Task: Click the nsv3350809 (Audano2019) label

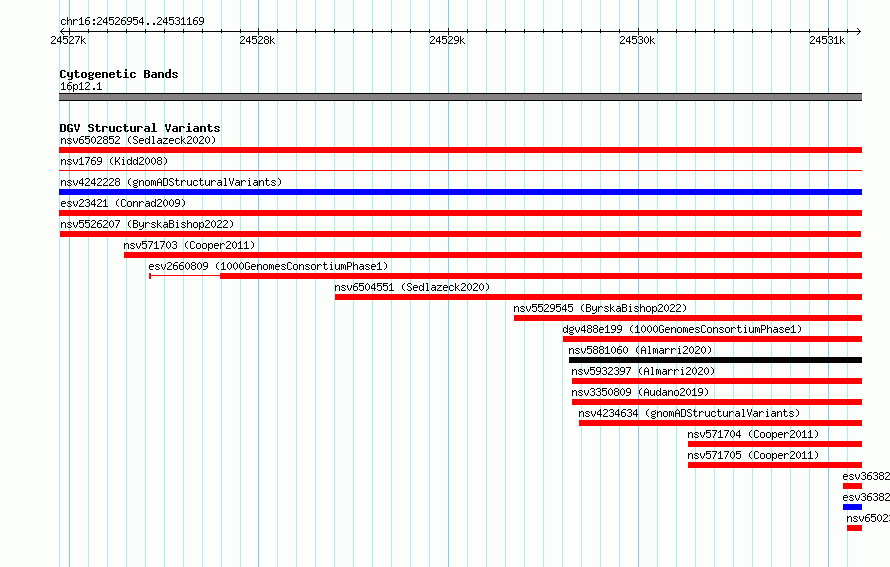Action: 640,392
